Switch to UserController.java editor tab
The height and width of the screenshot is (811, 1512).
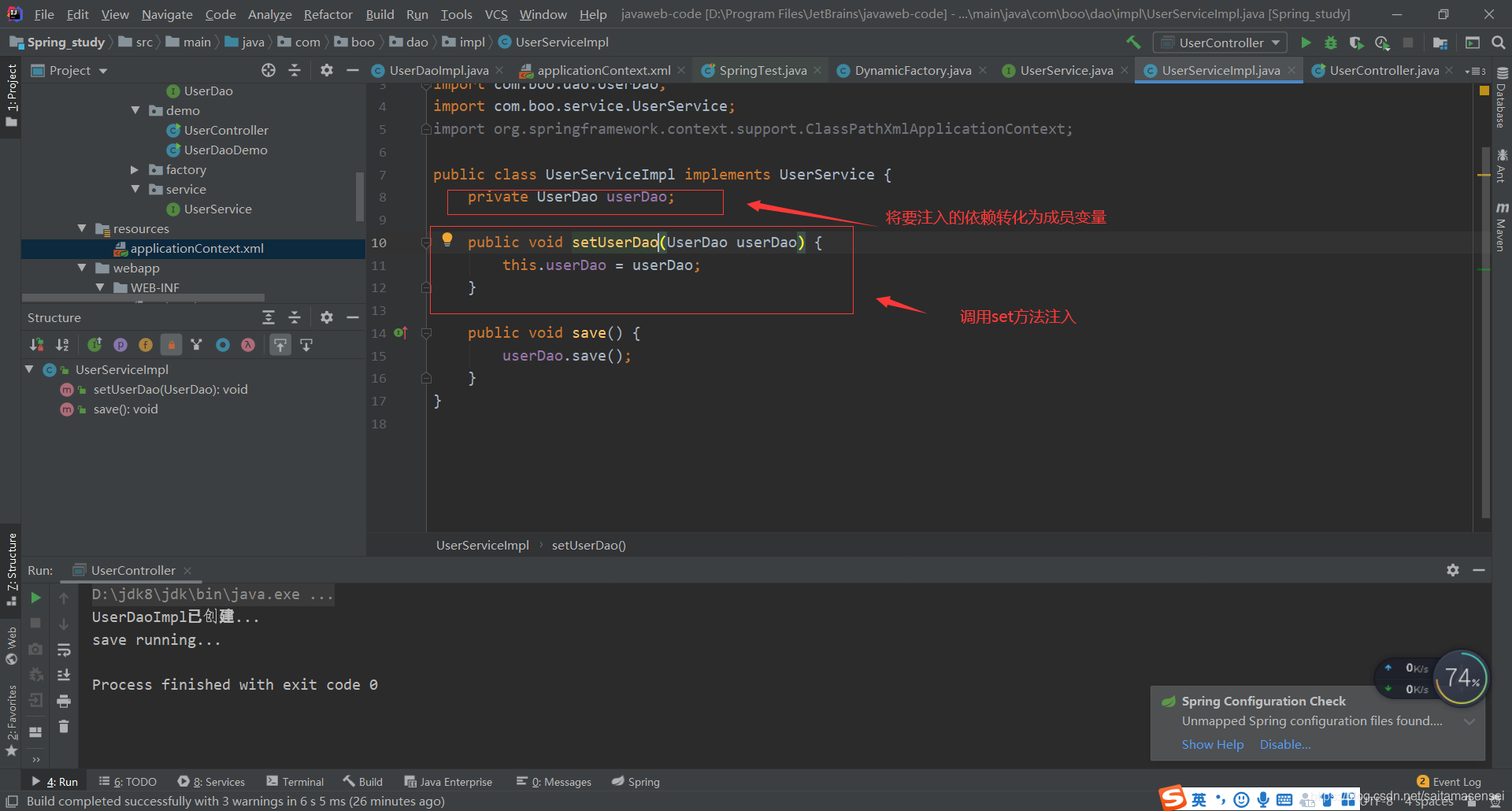click(1384, 70)
